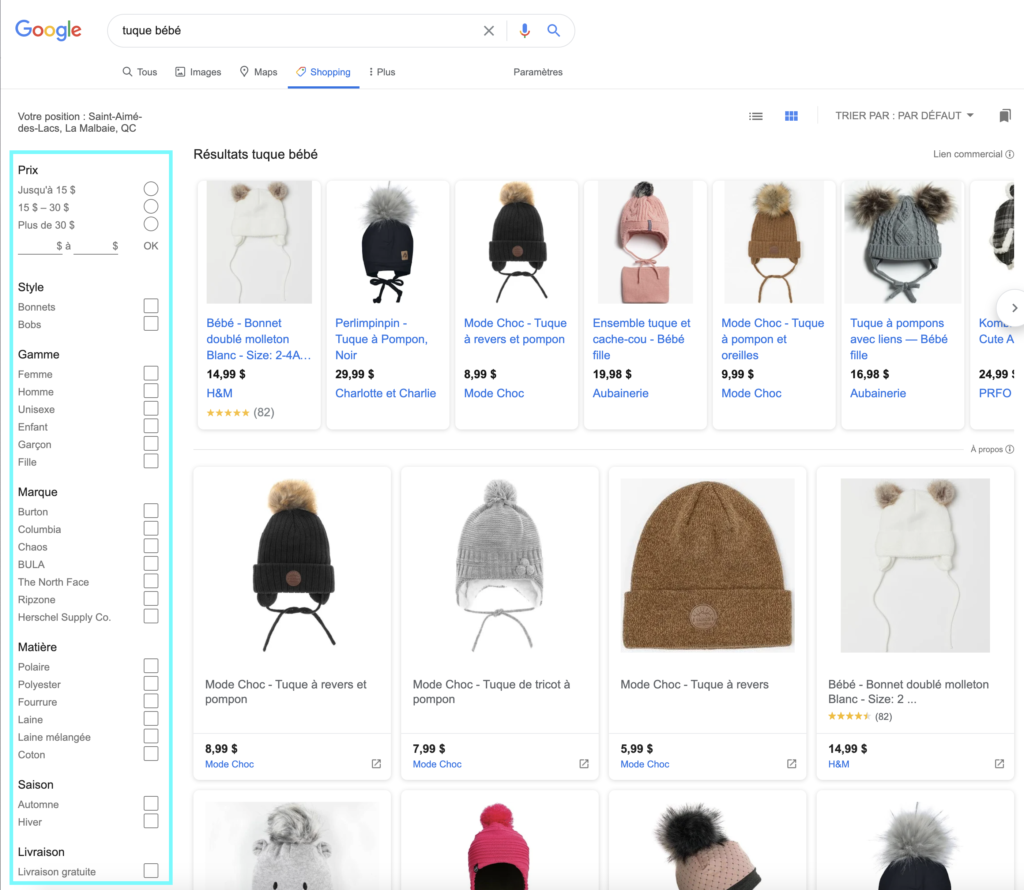Open saved items bookmark icon

(1004, 116)
